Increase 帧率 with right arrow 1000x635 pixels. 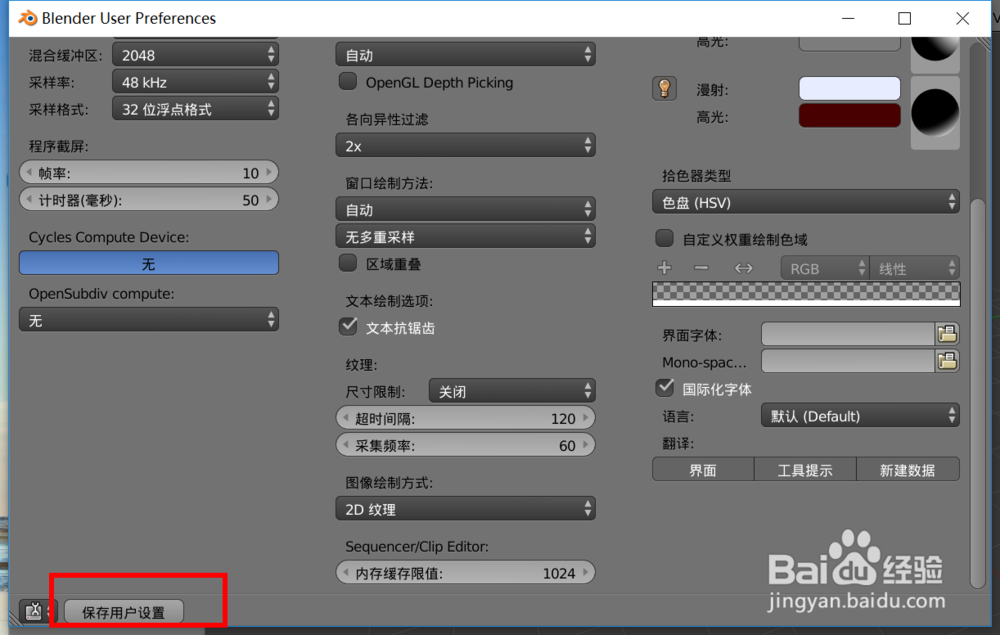click(269, 172)
